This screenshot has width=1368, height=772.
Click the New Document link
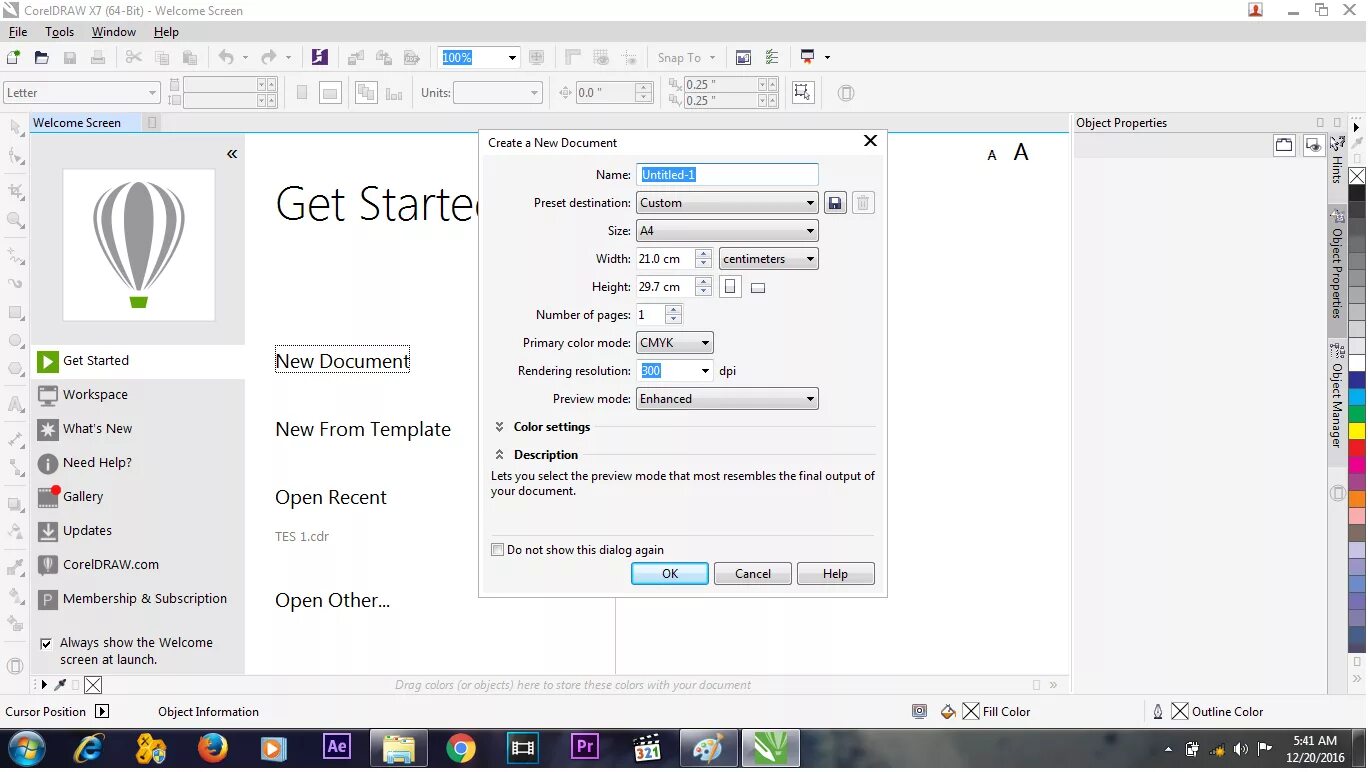click(x=343, y=361)
